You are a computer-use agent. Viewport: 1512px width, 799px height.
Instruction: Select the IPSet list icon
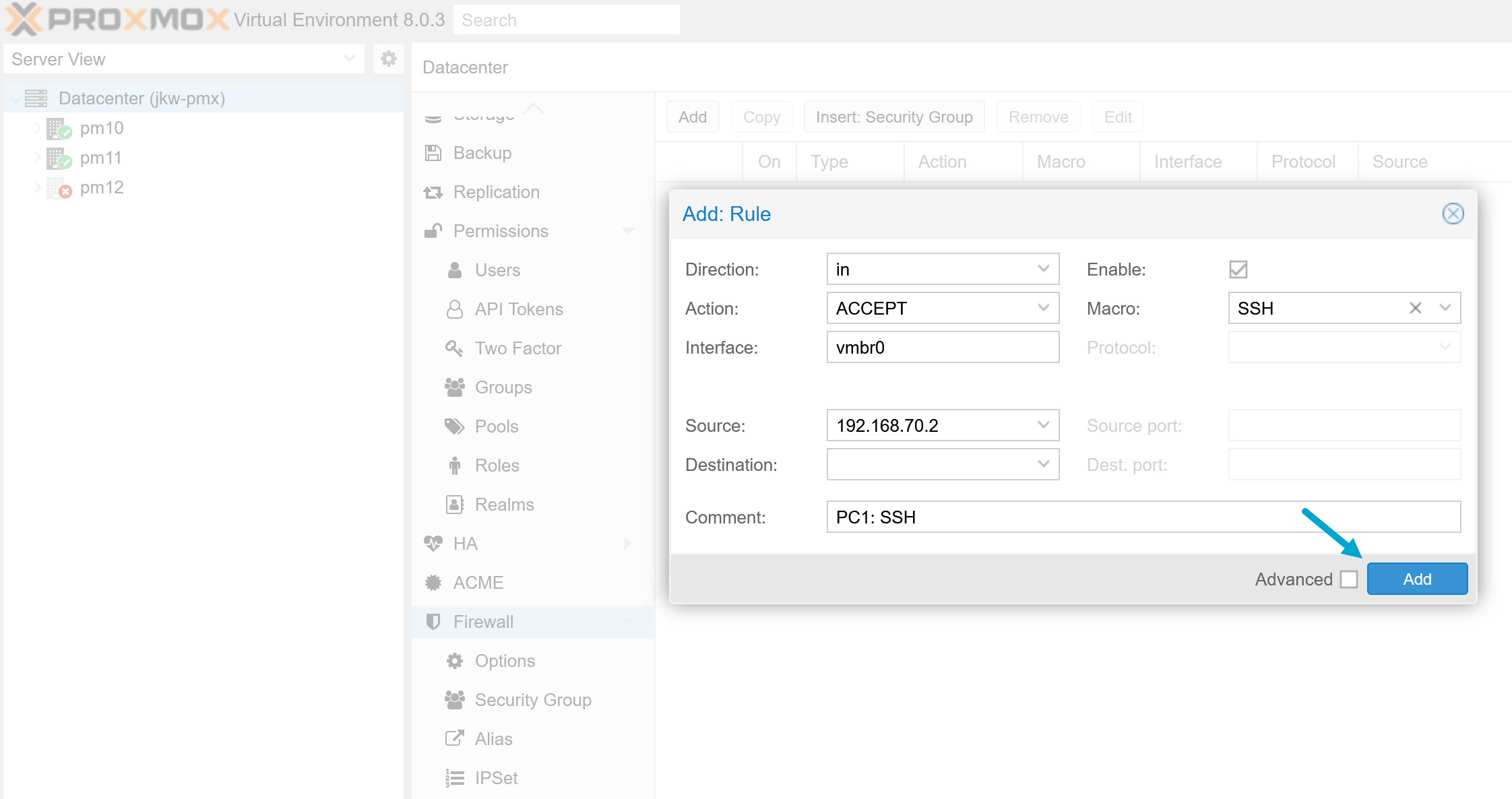coord(454,777)
